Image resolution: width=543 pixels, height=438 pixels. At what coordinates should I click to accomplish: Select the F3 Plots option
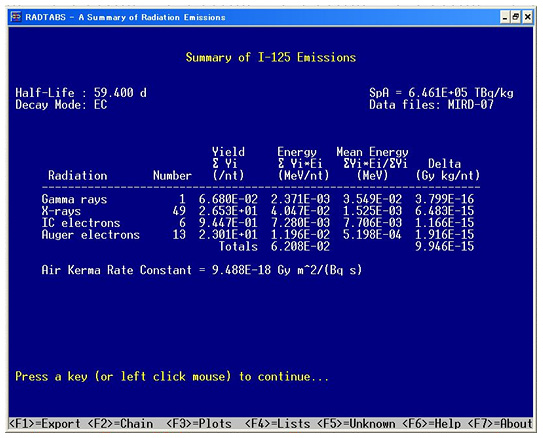point(199,424)
